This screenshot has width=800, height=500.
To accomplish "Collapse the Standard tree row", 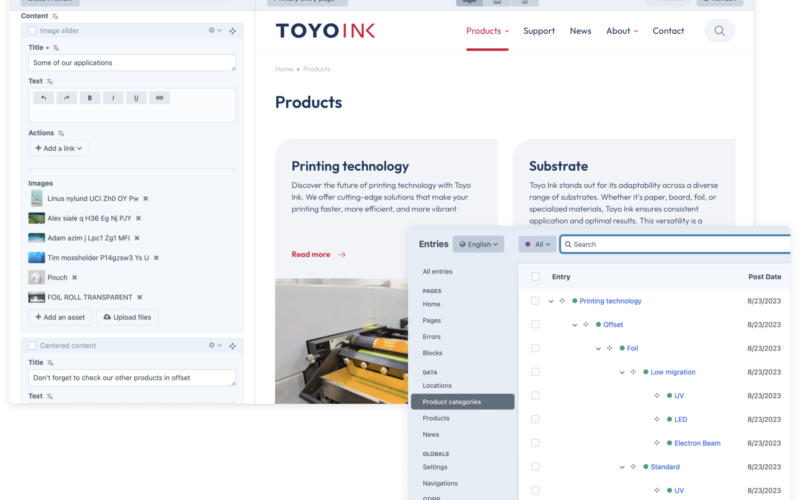I will (x=622, y=467).
